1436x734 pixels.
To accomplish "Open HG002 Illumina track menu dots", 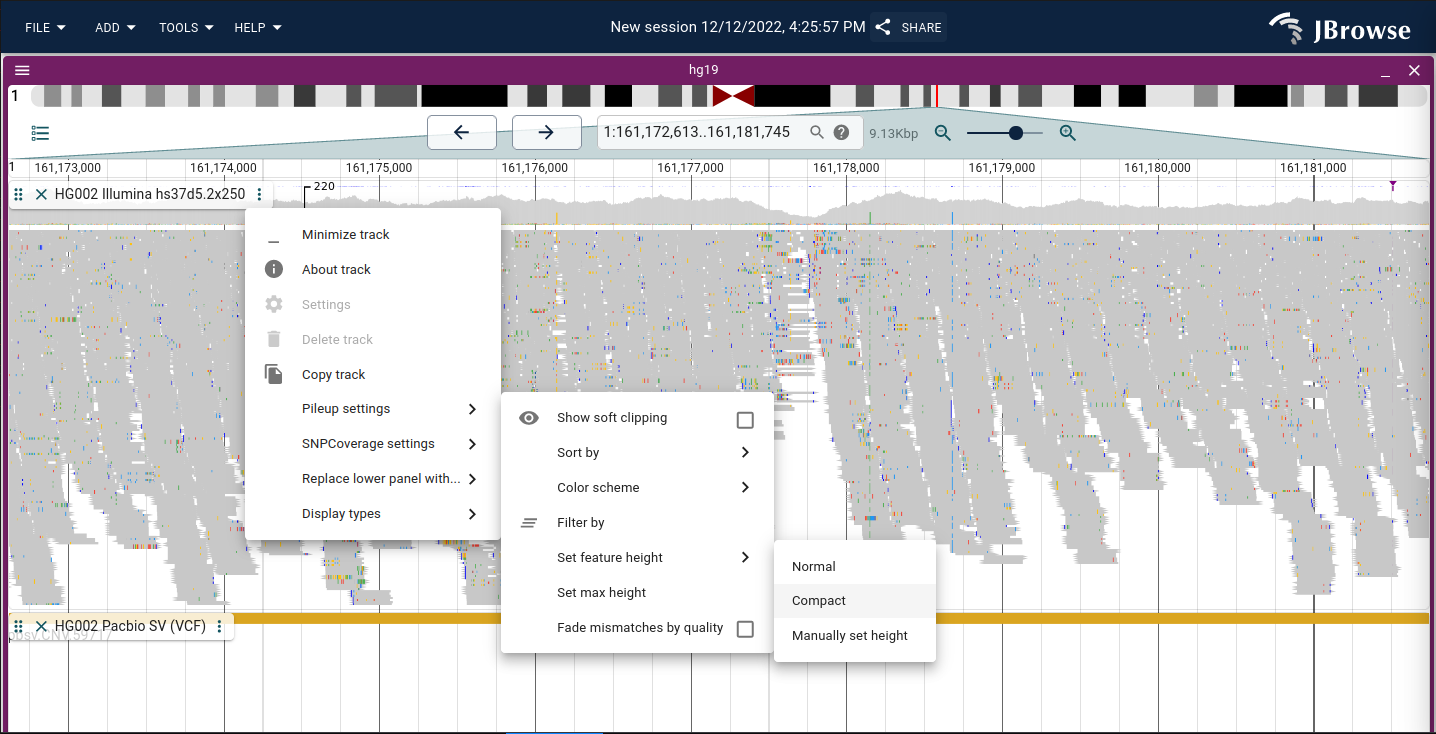I will pyautogui.click(x=260, y=194).
